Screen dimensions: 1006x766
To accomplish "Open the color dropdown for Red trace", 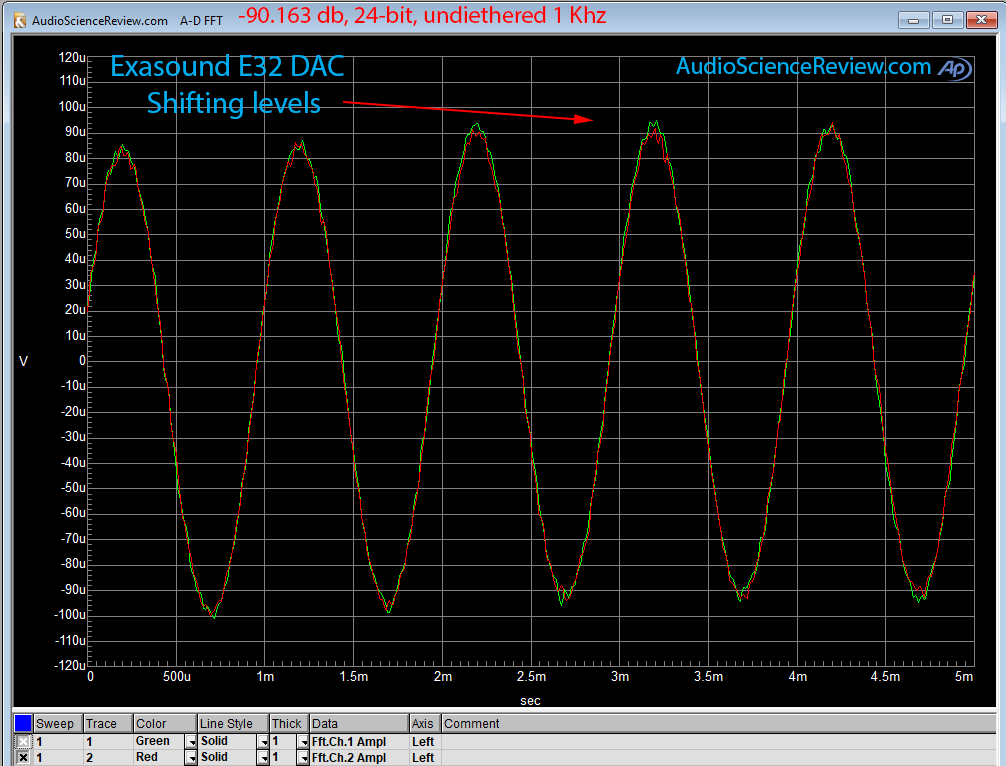I will coord(191,758).
